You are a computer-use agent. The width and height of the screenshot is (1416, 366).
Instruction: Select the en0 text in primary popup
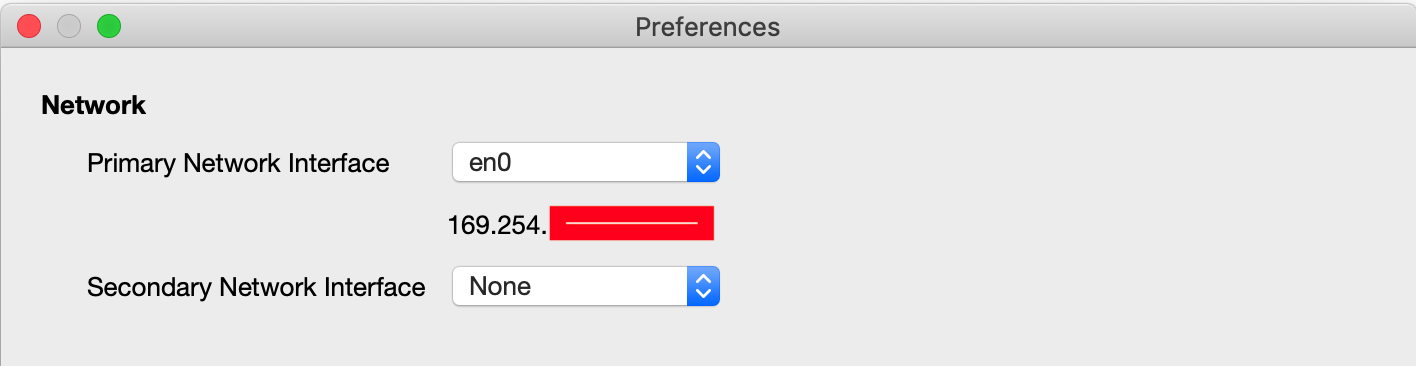click(490, 163)
